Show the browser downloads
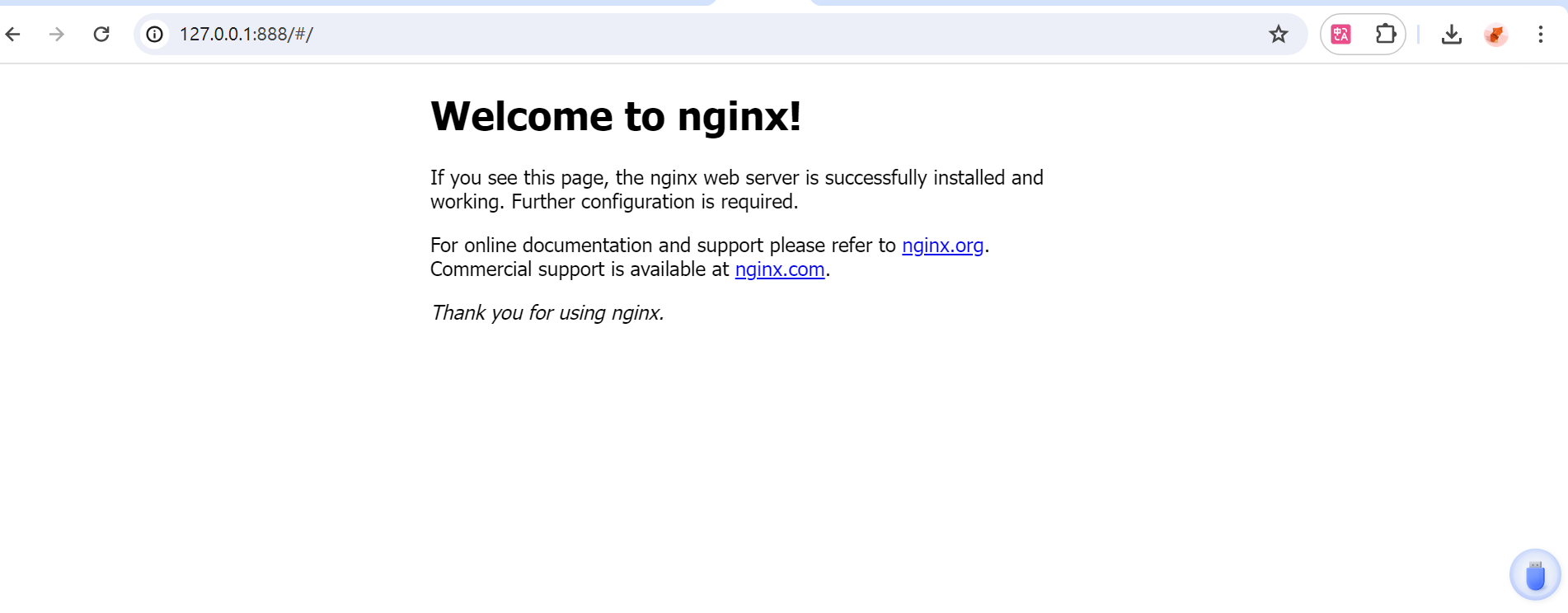Screen dimensions: 1568x613 click(1452, 34)
